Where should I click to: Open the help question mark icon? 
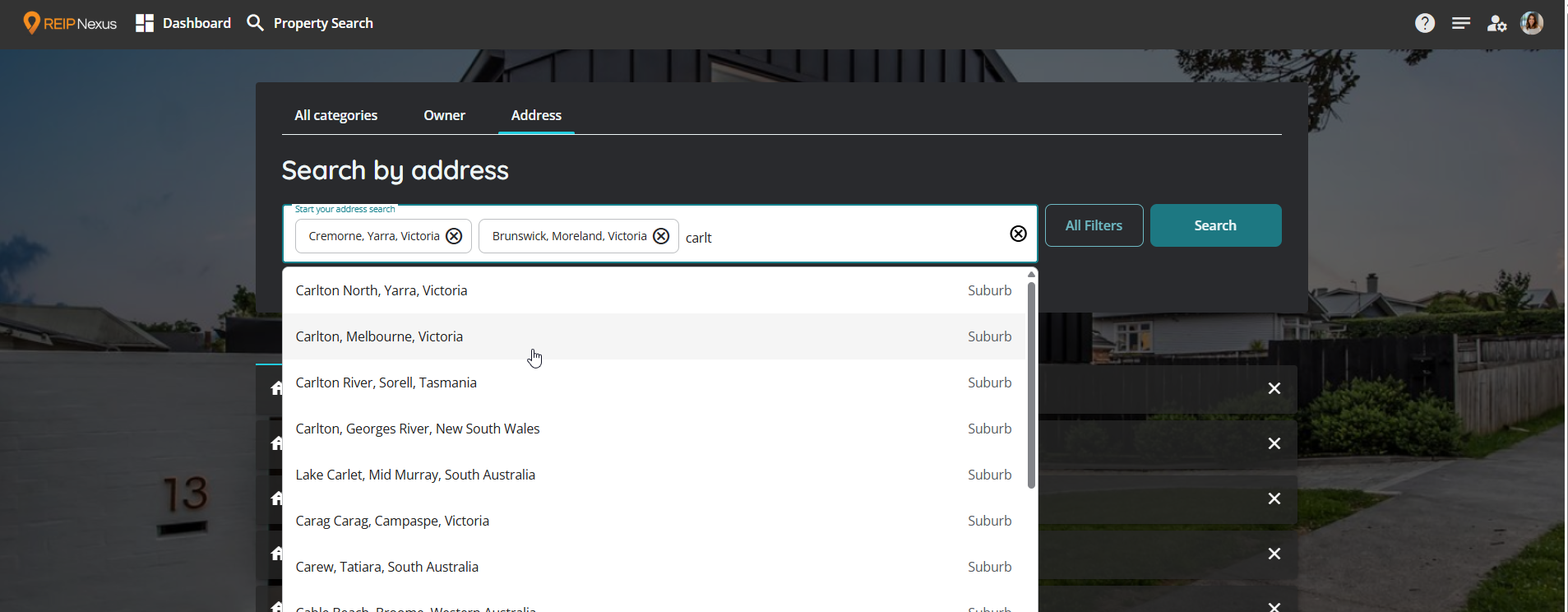click(x=1424, y=23)
